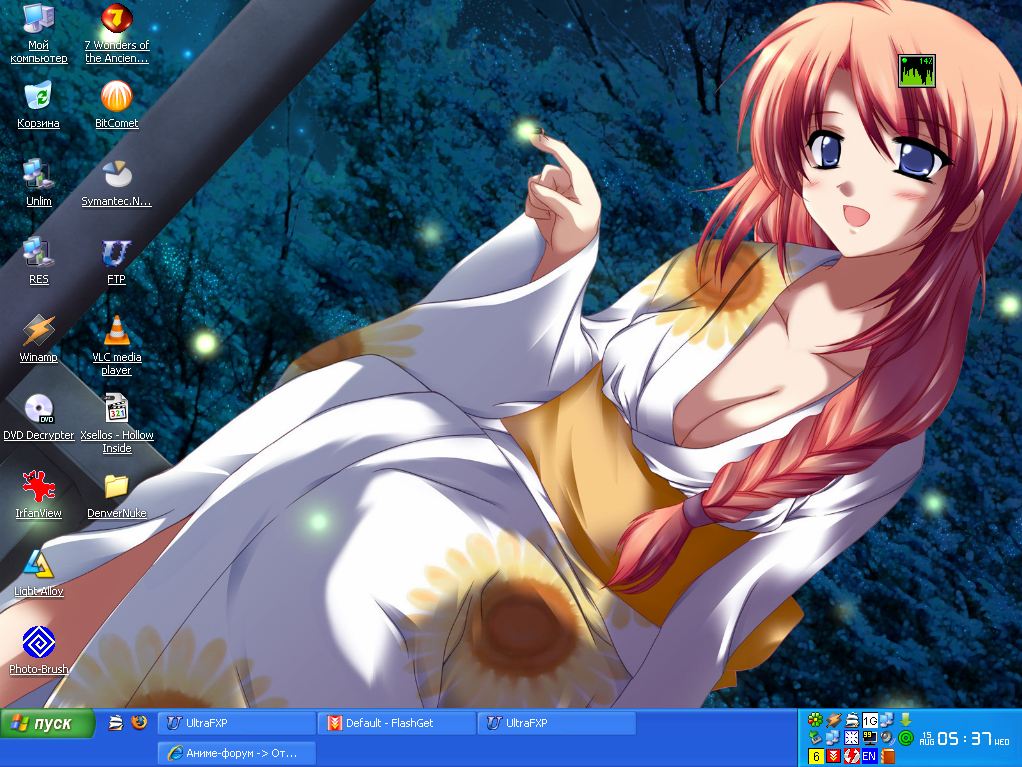Click the red-white circular arrows tray icon

(852, 756)
